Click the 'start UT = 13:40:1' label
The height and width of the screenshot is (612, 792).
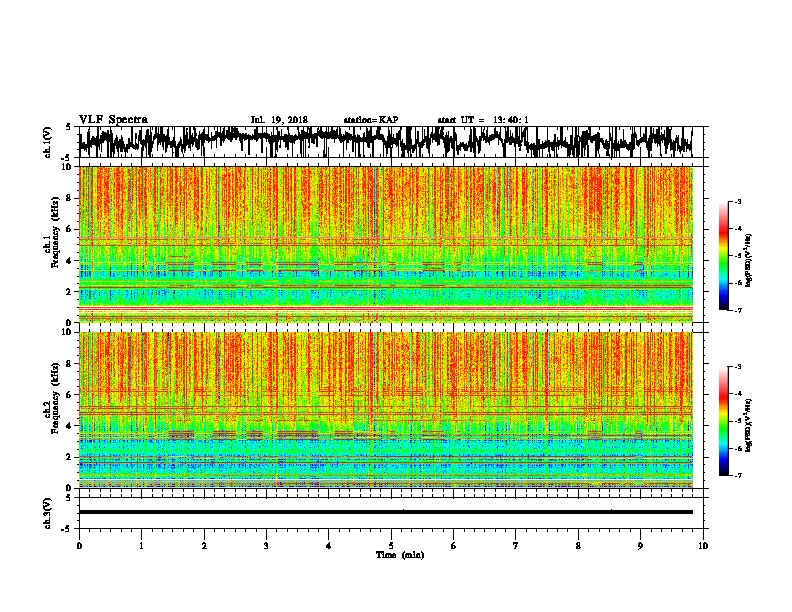coord(483,120)
